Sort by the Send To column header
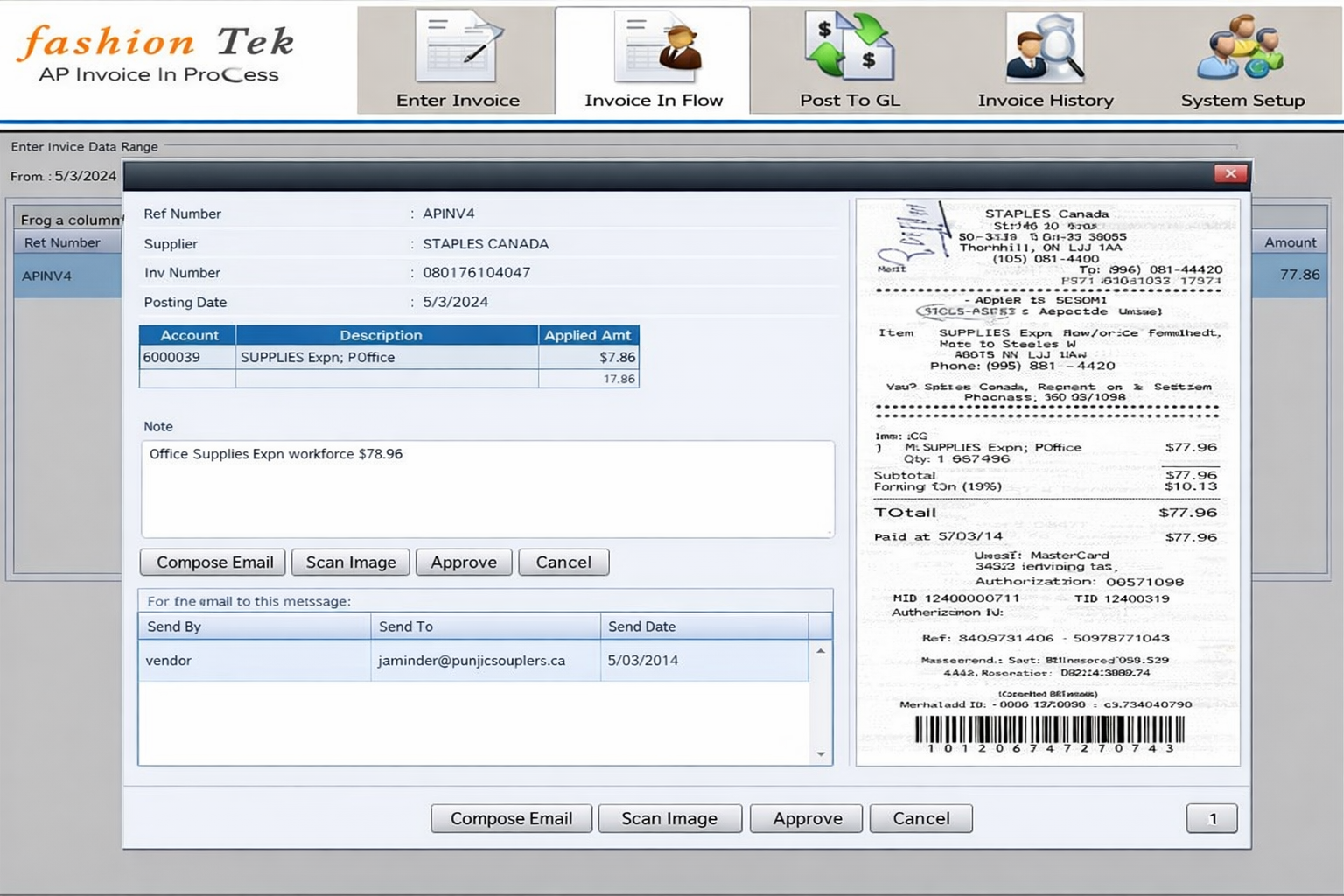This screenshot has width=1344, height=896. point(485,626)
